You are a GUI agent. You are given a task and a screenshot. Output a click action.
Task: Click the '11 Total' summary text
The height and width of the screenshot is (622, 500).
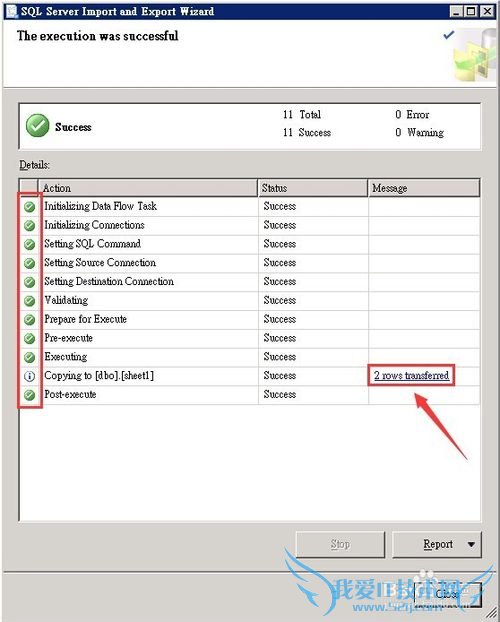click(x=302, y=115)
